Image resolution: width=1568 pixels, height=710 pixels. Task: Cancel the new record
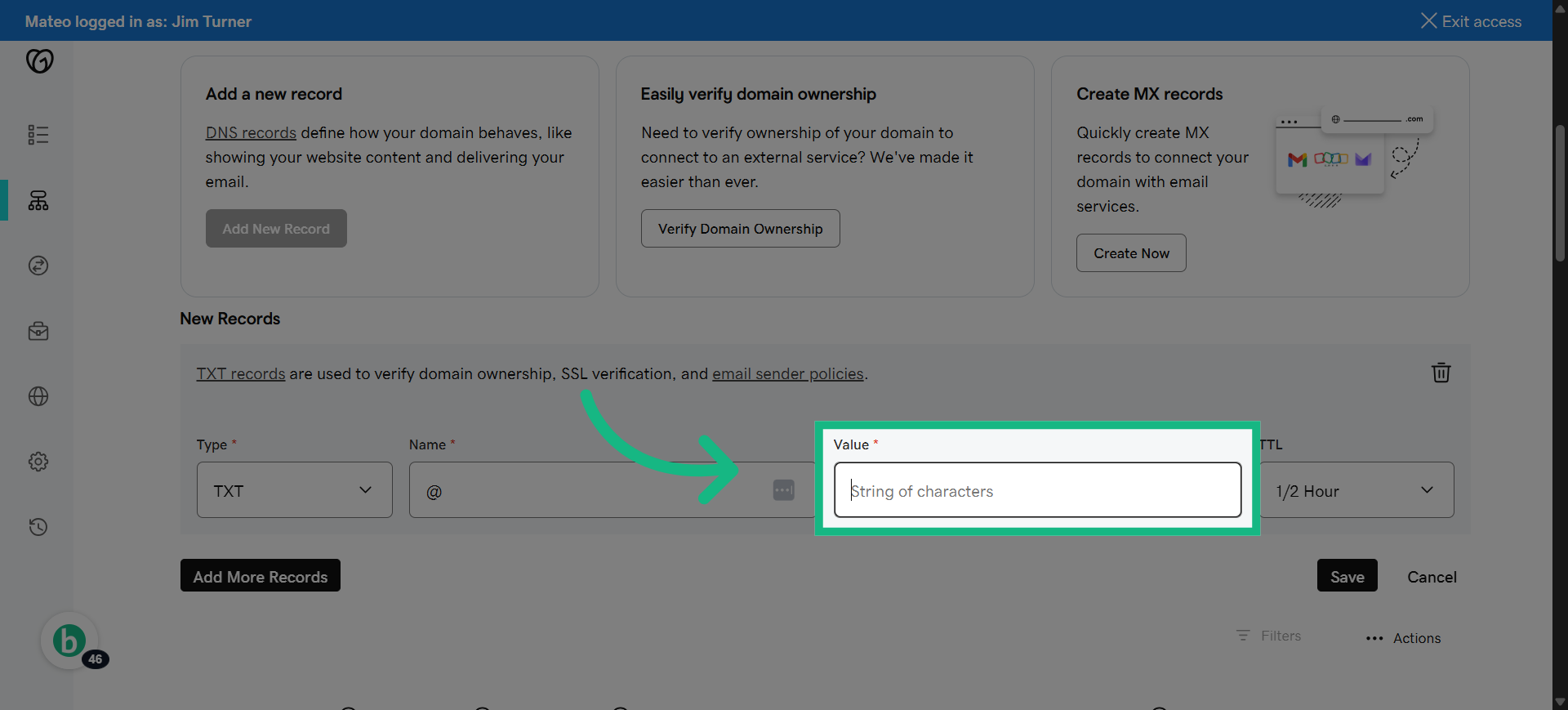[x=1432, y=577]
